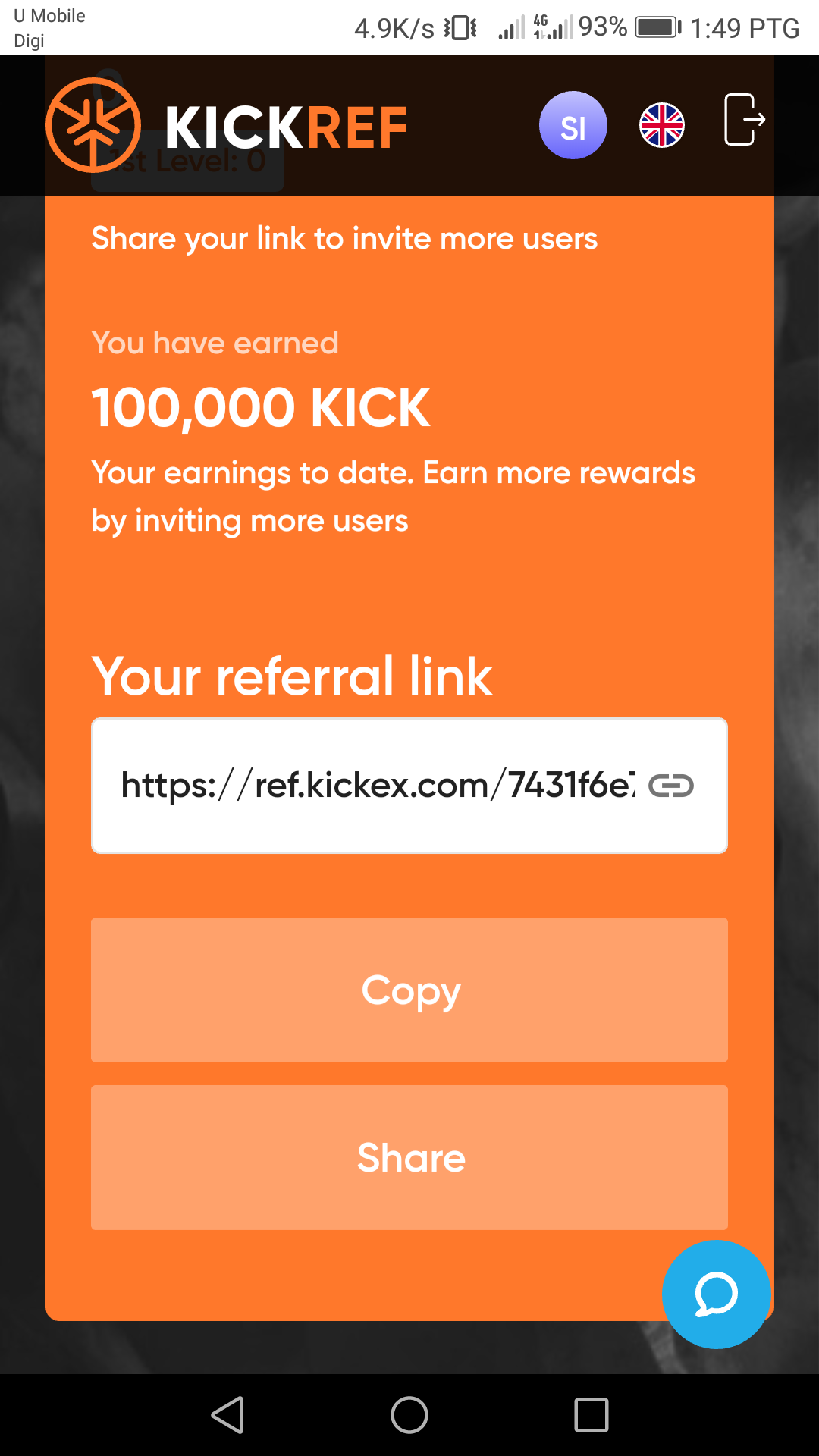This screenshot has height=1456, width=819.
Task: Tap the 1:49 PTG clock in status bar
Action: 744,28
